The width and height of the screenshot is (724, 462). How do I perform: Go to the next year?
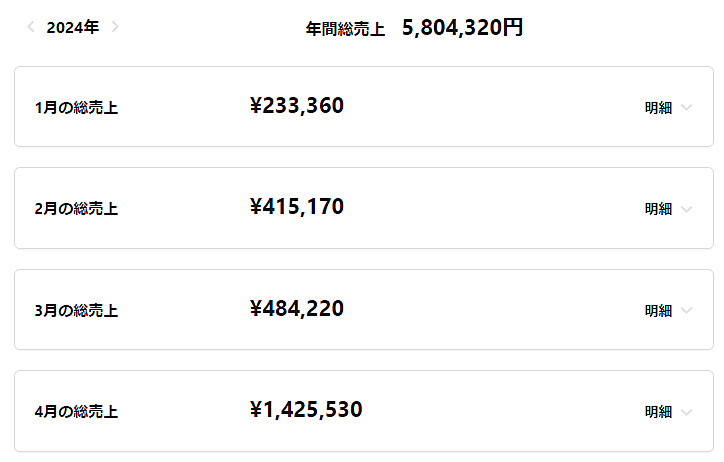[115, 27]
